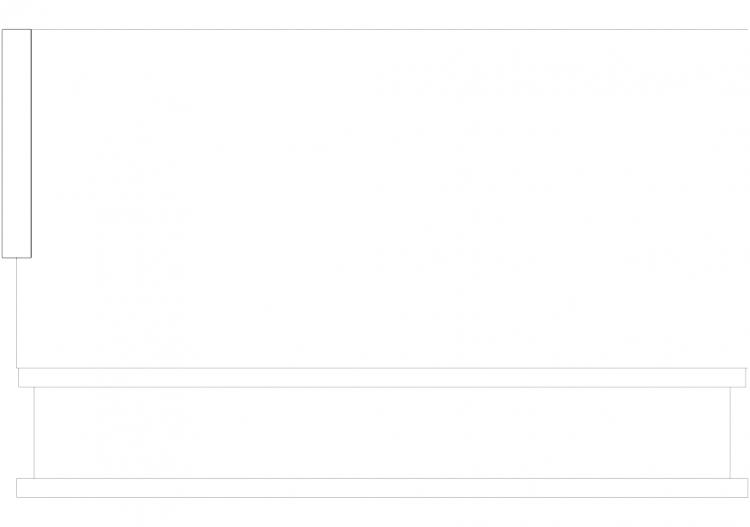
Task: Select thin vertical line below tall rectangle
Action: [17, 313]
